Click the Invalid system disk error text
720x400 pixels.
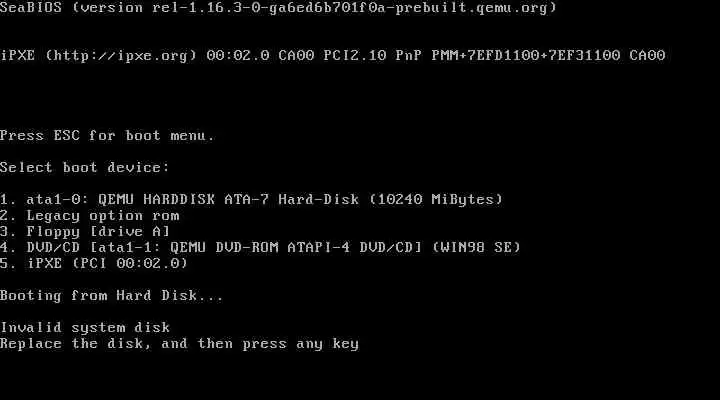point(85,328)
